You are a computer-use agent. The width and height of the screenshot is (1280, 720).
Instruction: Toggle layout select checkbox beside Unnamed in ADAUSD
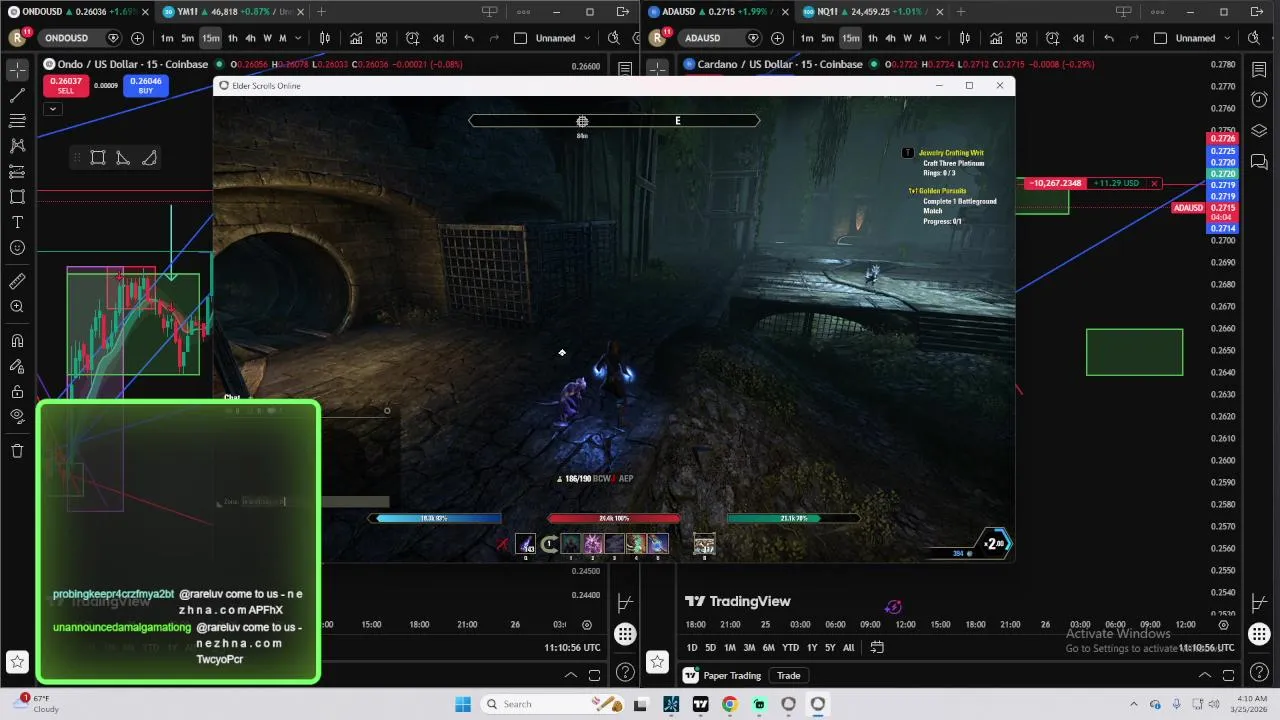[x=1160, y=38]
